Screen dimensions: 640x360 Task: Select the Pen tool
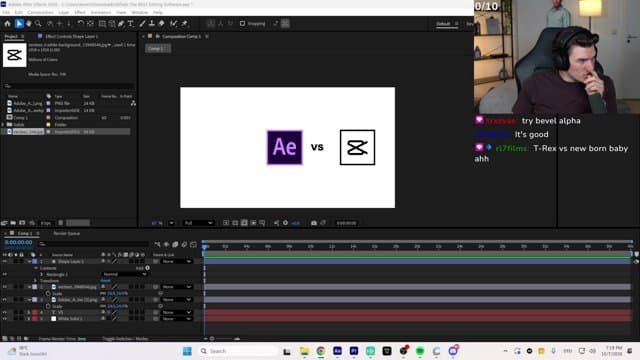point(121,24)
